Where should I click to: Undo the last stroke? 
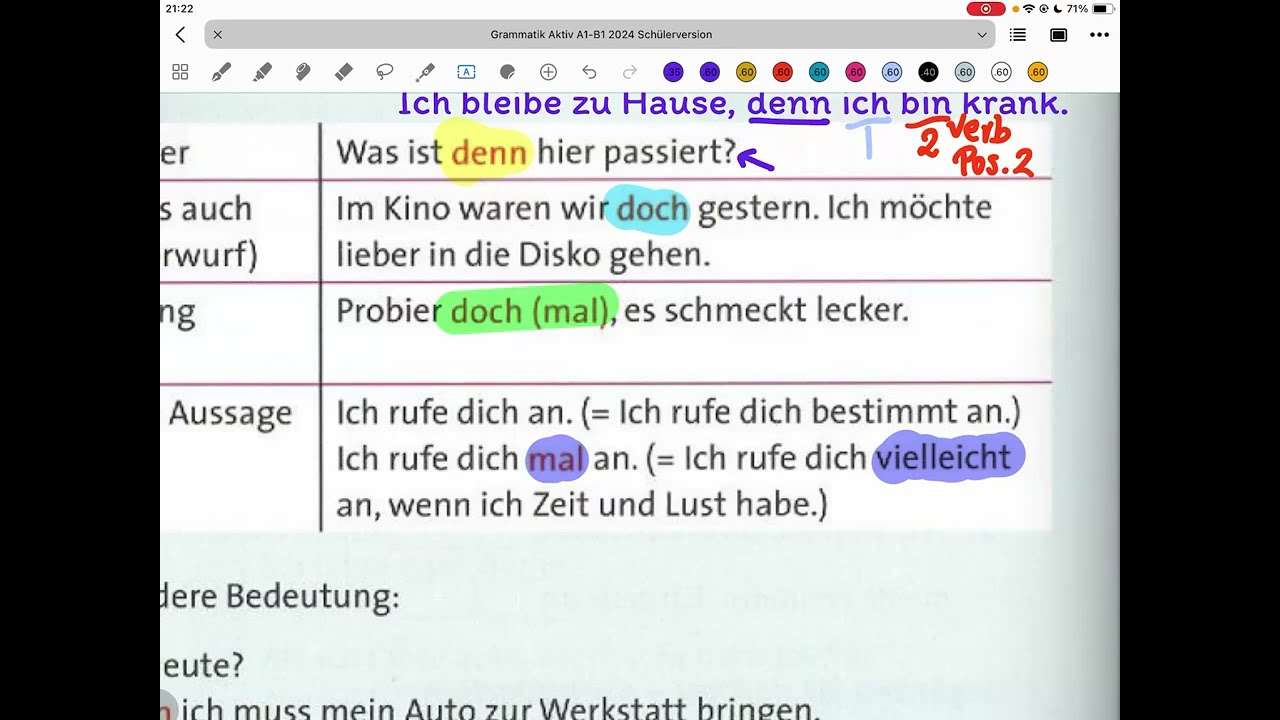(x=589, y=72)
